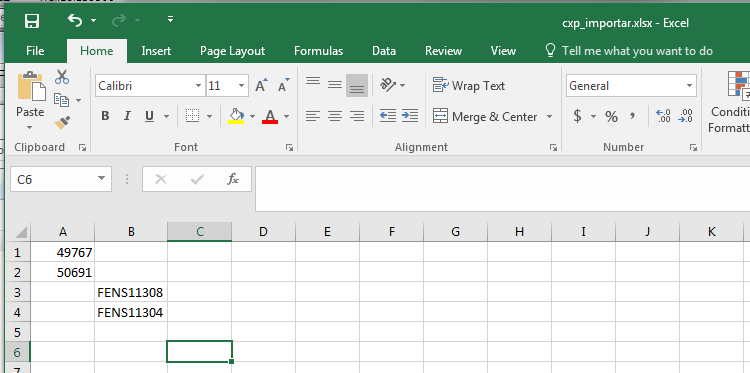Toggle Wrap Text

click(469, 86)
